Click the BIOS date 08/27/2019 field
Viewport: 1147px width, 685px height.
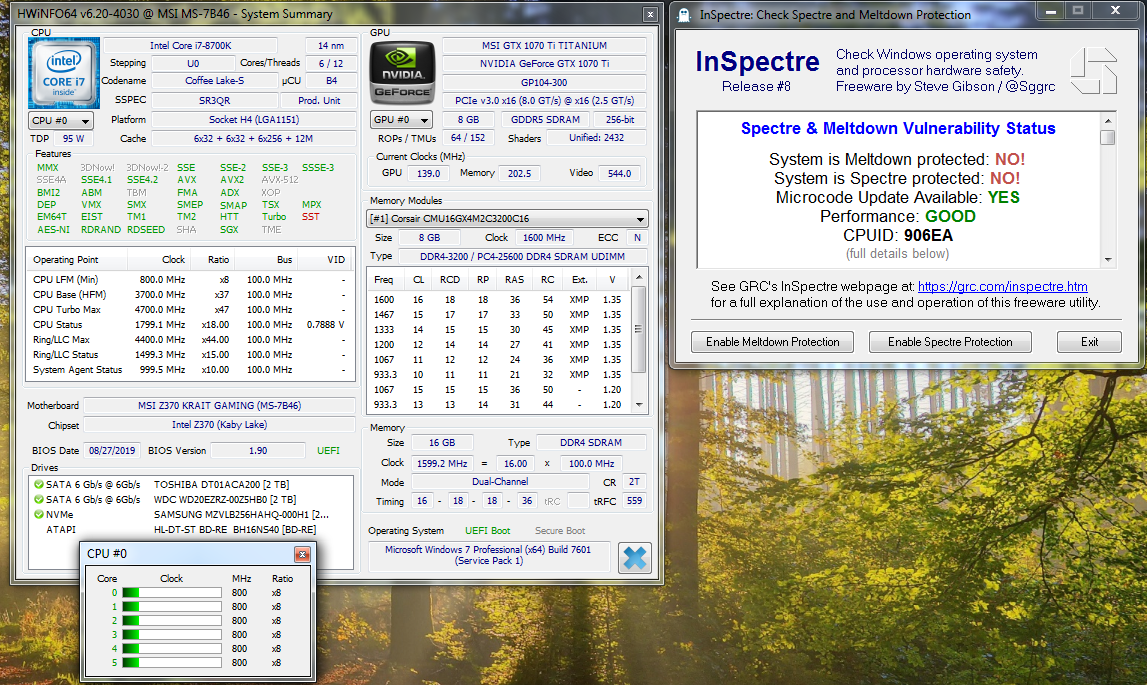(112, 450)
